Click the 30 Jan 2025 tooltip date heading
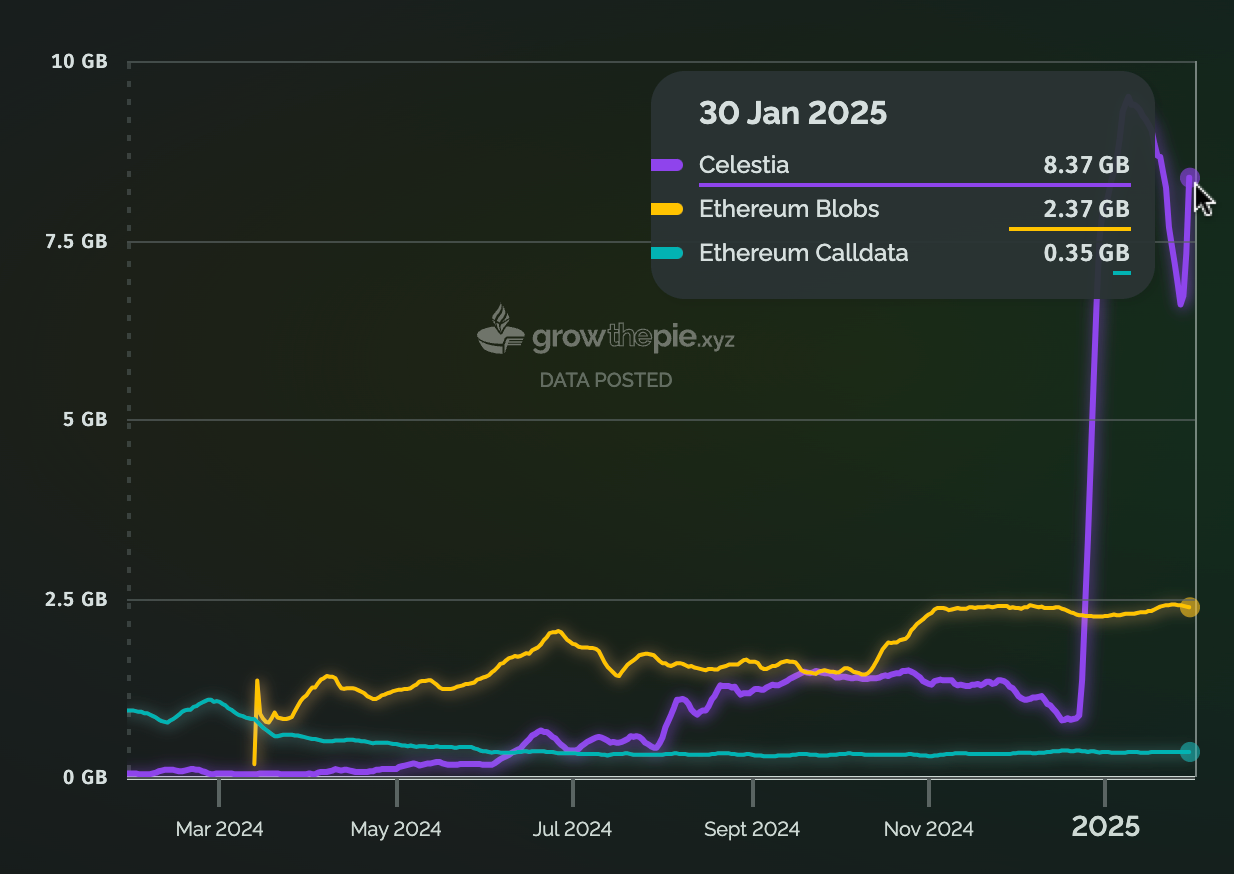Image resolution: width=1234 pixels, height=874 pixels. click(x=792, y=113)
